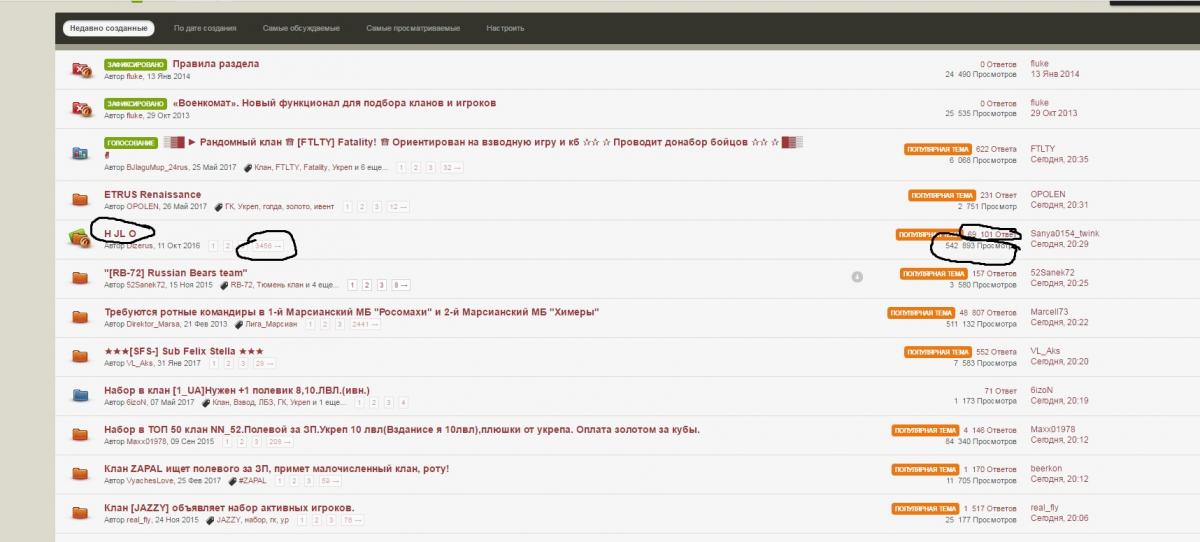
Task: Click the '#ZAPAL' tag link
Action: coord(254,481)
